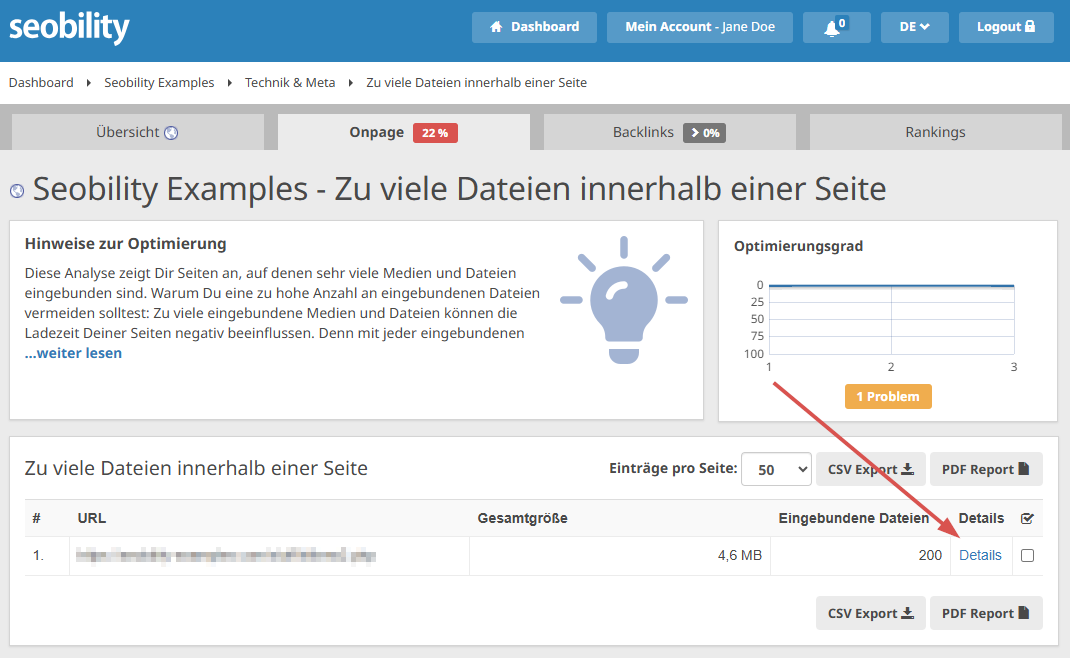The height and width of the screenshot is (658, 1070).
Task: Click the Eingebundene Dateien column header
Action: [x=853, y=518]
